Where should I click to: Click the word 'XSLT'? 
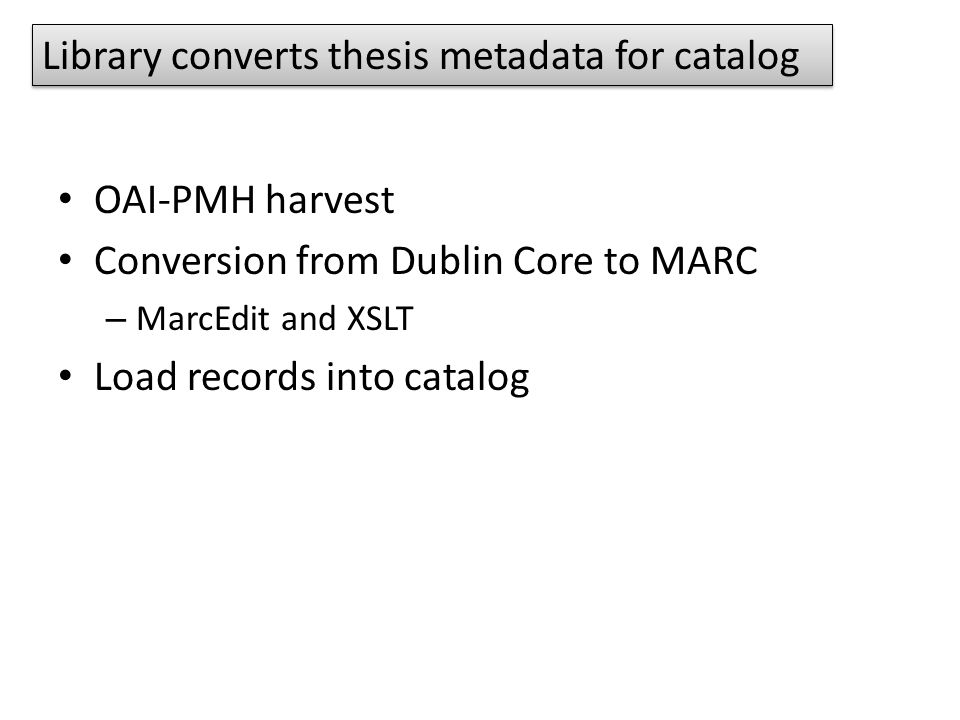coord(380,319)
